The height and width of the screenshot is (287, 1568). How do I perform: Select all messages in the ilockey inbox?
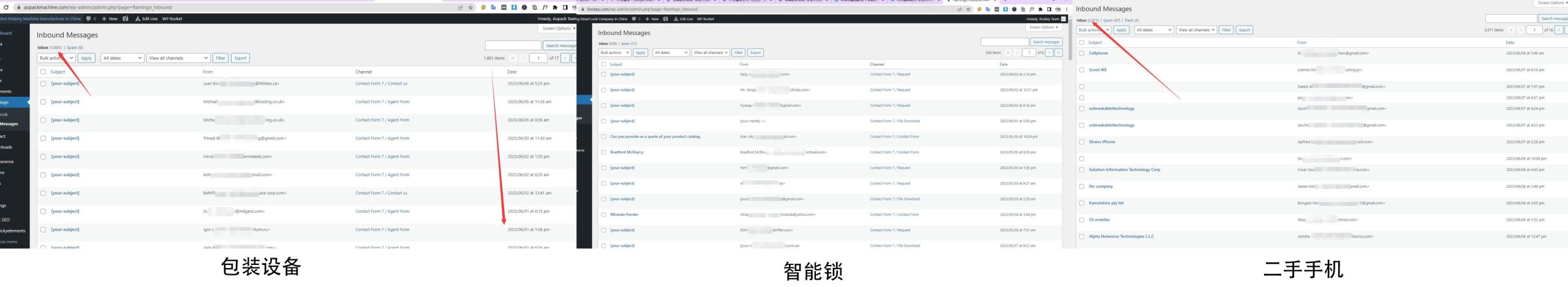click(x=604, y=64)
